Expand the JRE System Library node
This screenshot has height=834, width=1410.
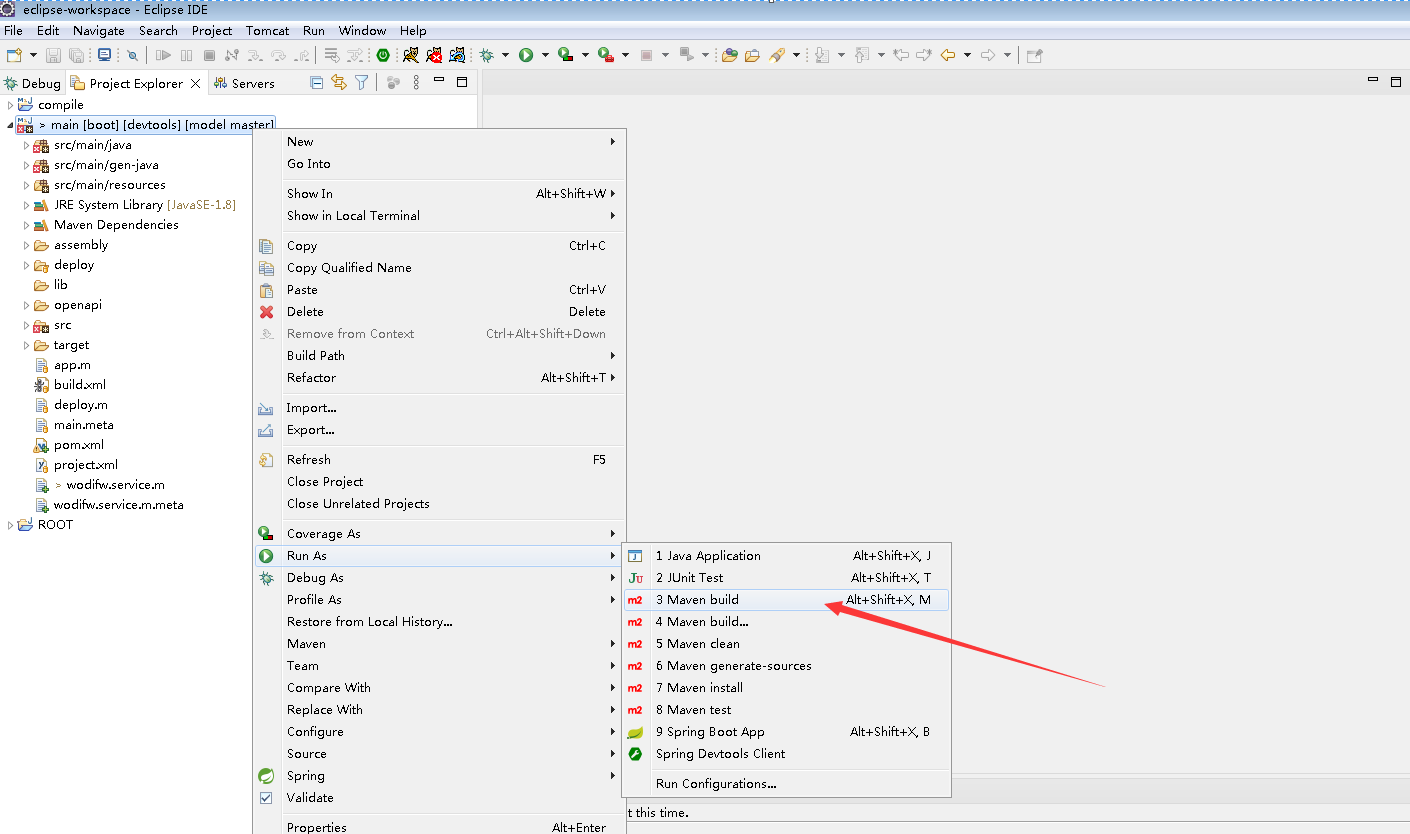click(x=27, y=205)
